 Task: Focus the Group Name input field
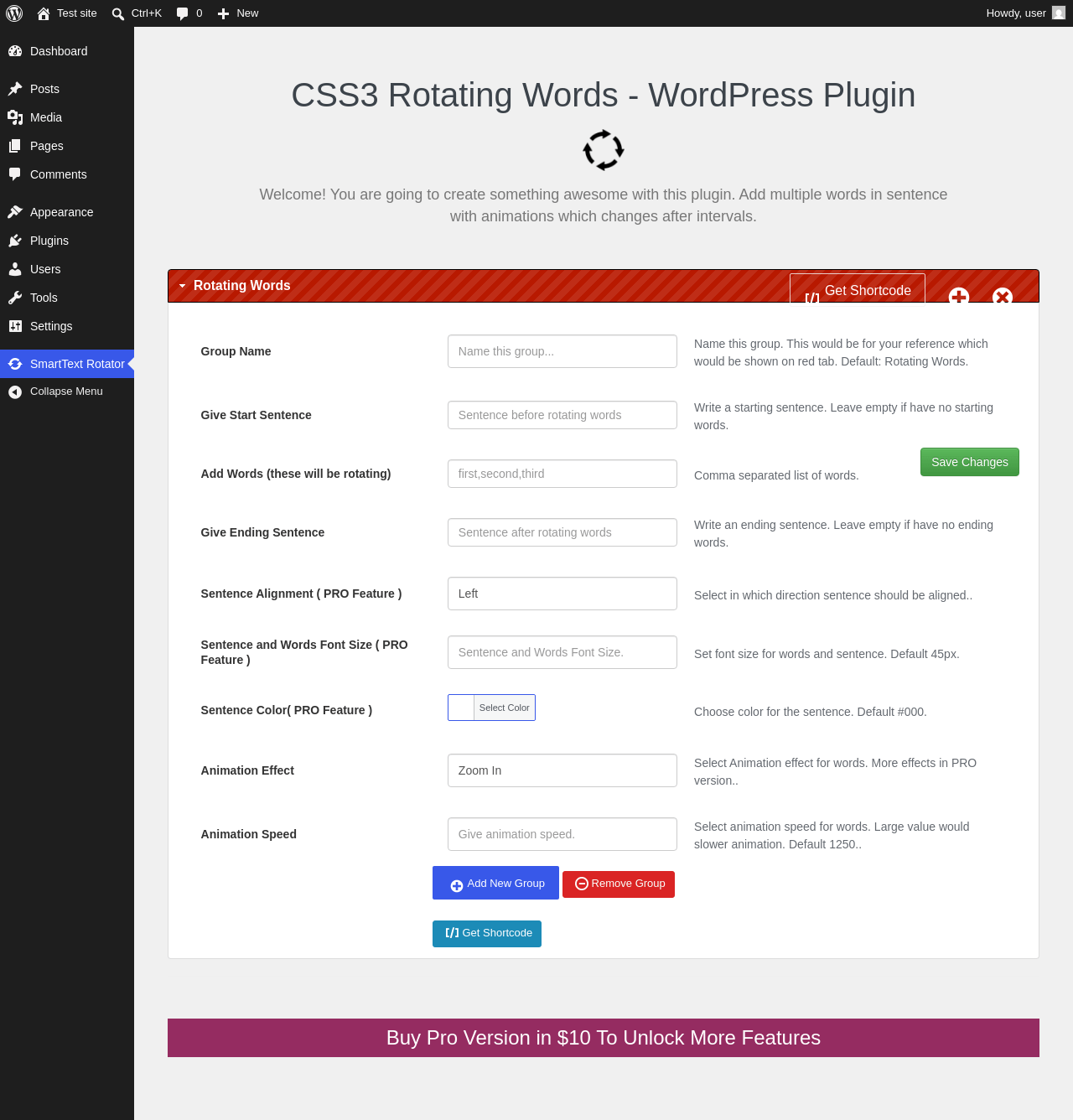(x=562, y=351)
